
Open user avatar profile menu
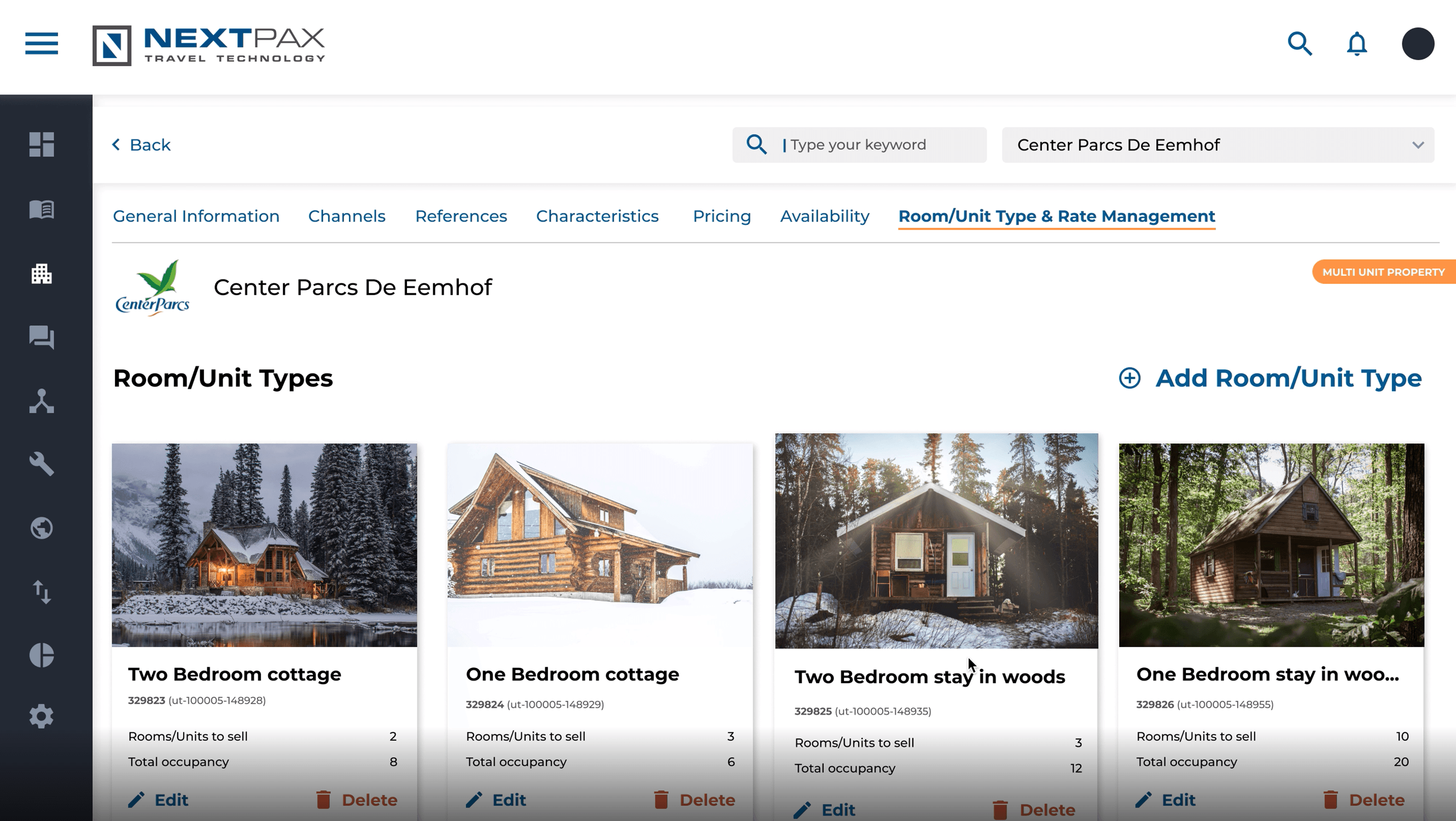[1417, 44]
